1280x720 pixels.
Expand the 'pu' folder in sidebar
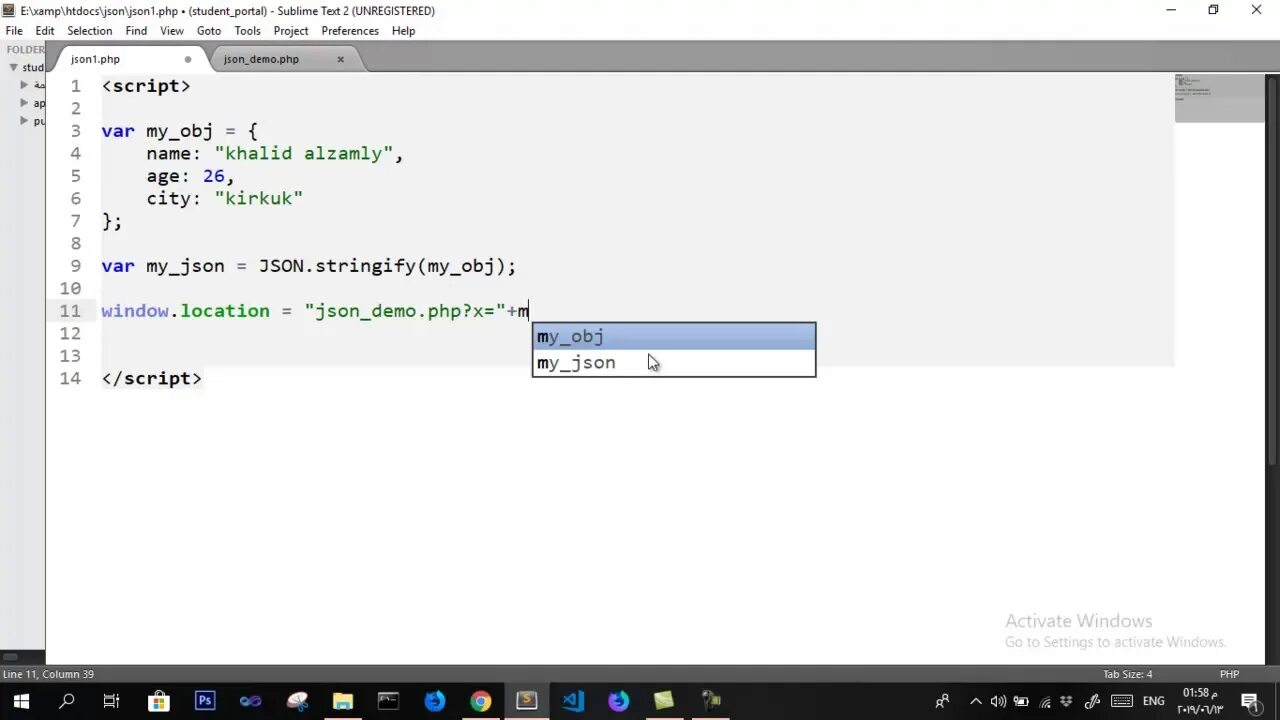[x=24, y=121]
